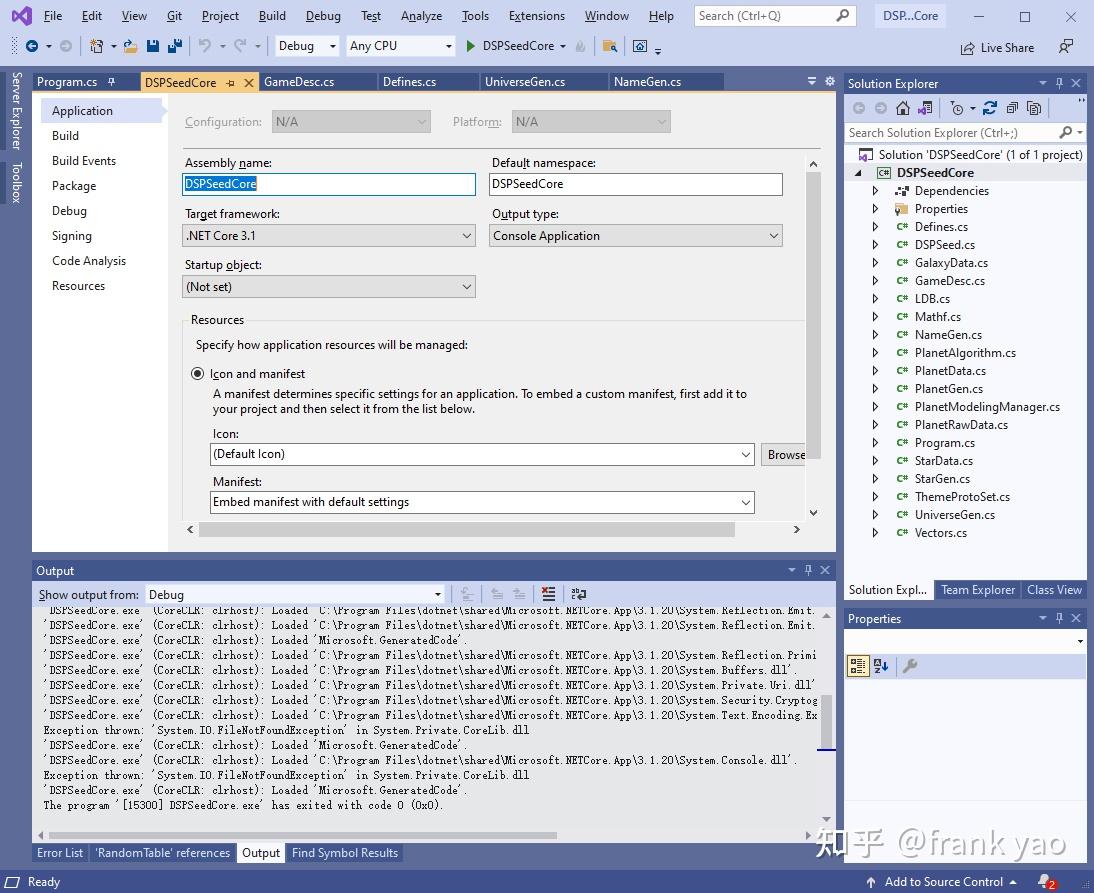Click the Open File folder icon
This screenshot has height=893, width=1094.
point(130,46)
